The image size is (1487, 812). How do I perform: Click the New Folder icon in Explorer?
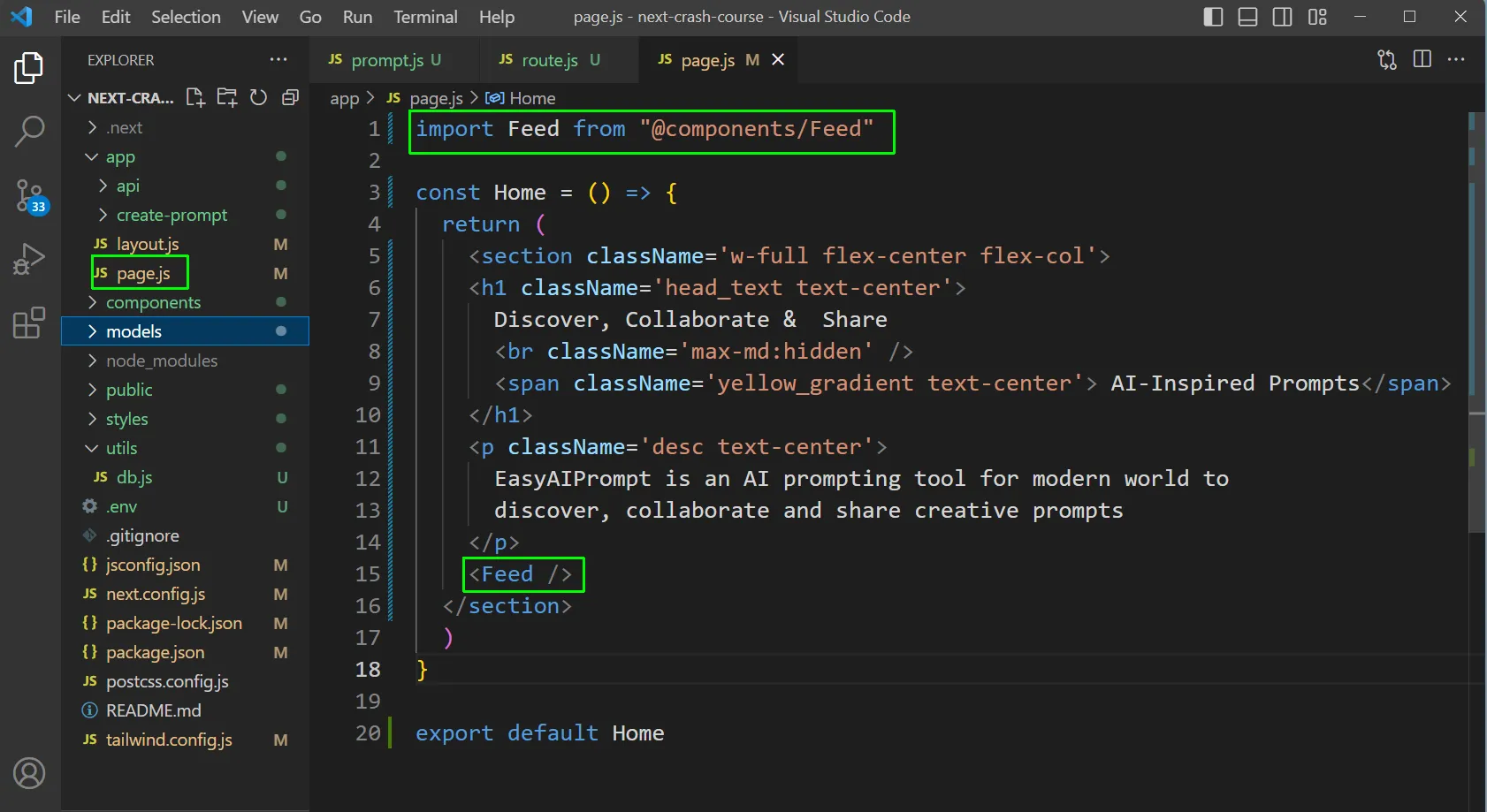(x=227, y=97)
